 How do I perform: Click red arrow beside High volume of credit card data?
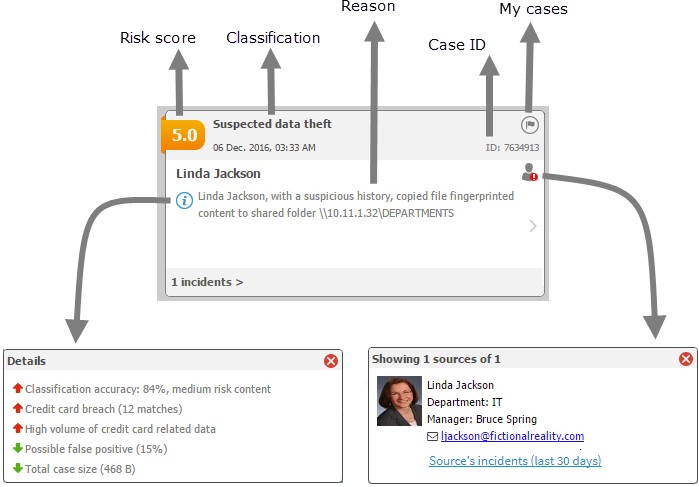pyautogui.click(x=17, y=429)
